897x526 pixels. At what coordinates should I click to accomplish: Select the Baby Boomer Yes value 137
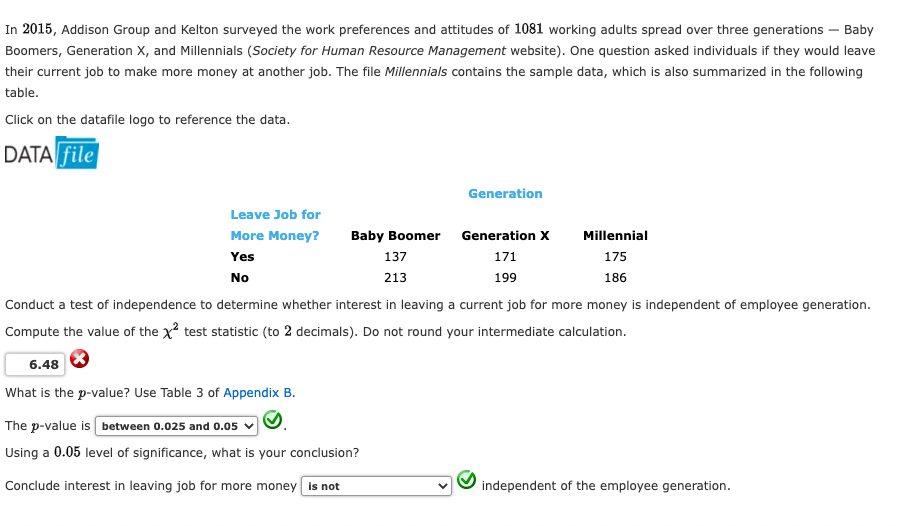pos(395,257)
